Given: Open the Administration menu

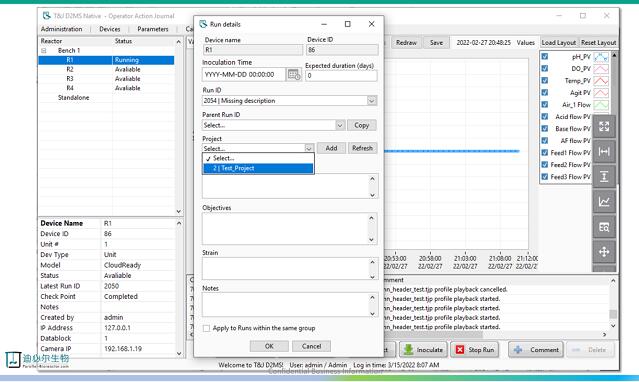Looking at the screenshot, I should pos(62,29).
